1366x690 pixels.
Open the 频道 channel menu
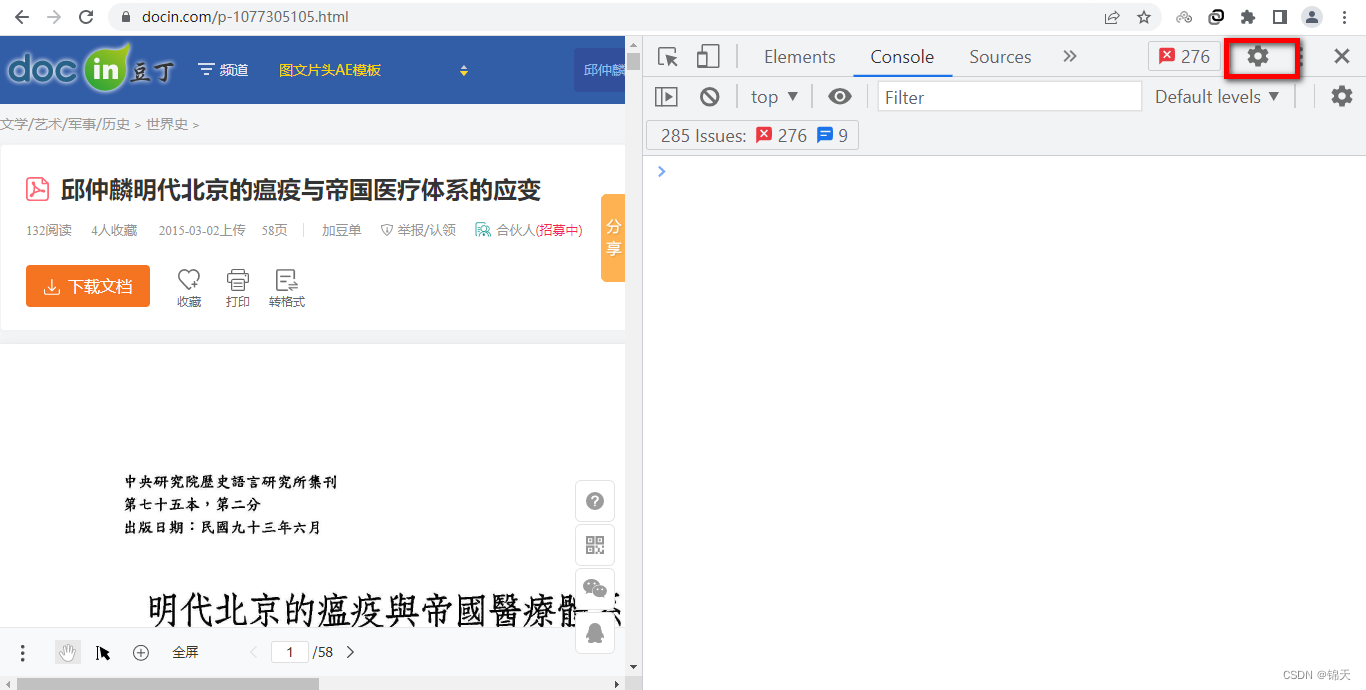(223, 70)
